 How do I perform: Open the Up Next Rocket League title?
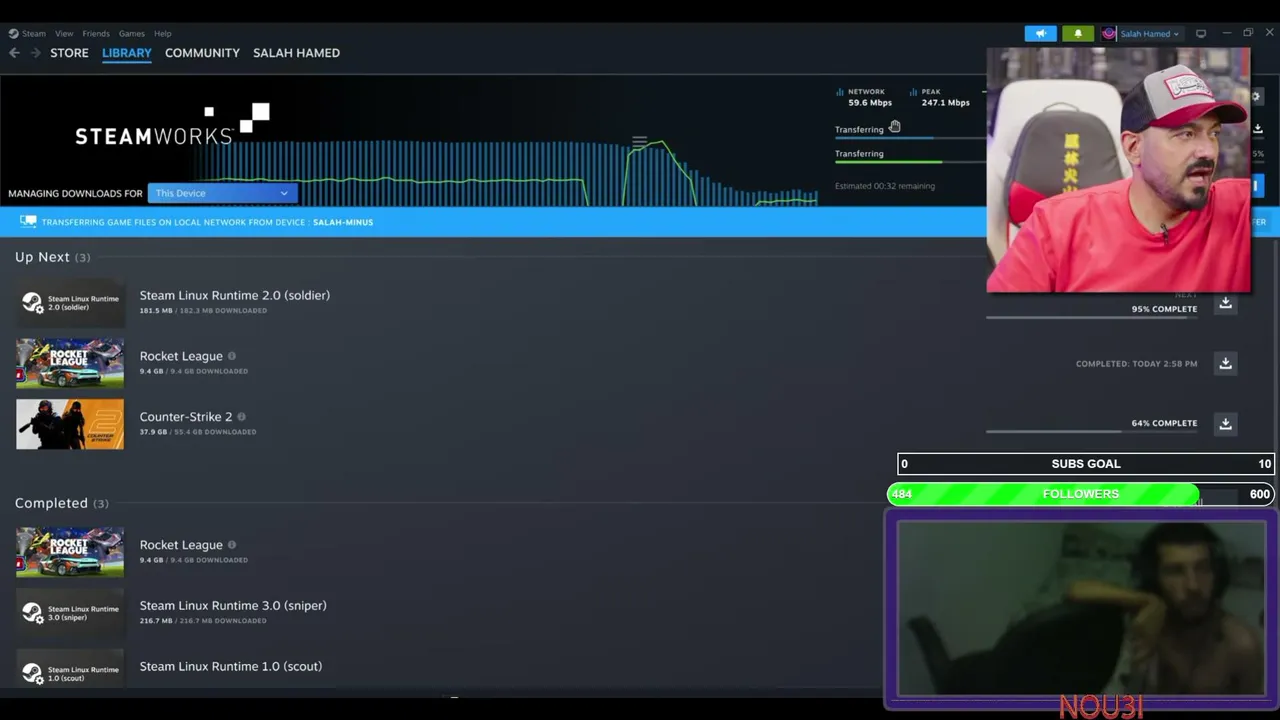181,356
